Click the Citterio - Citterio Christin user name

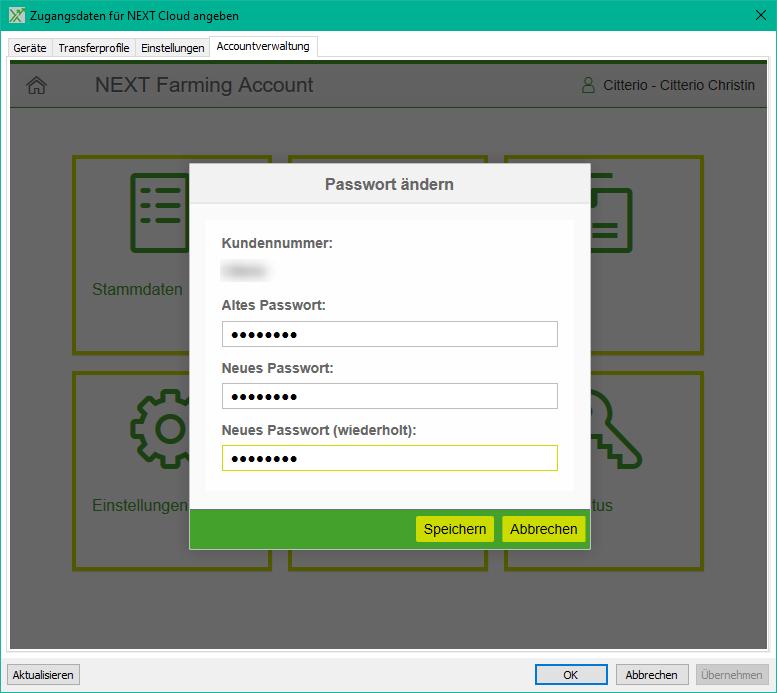(x=679, y=85)
